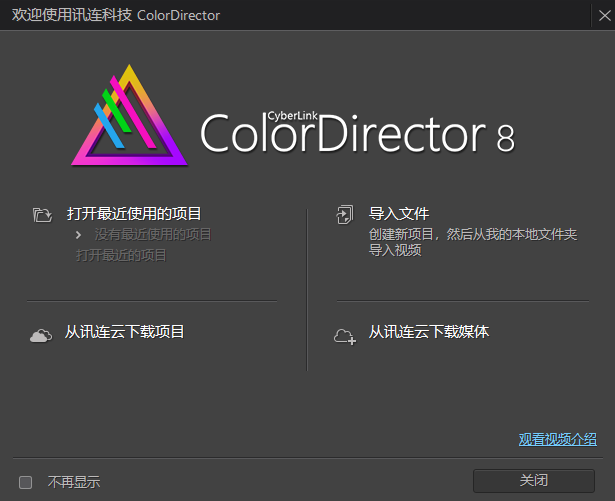Click the 关闭 button
Image resolution: width=615 pixels, height=501 pixels.
[534, 481]
